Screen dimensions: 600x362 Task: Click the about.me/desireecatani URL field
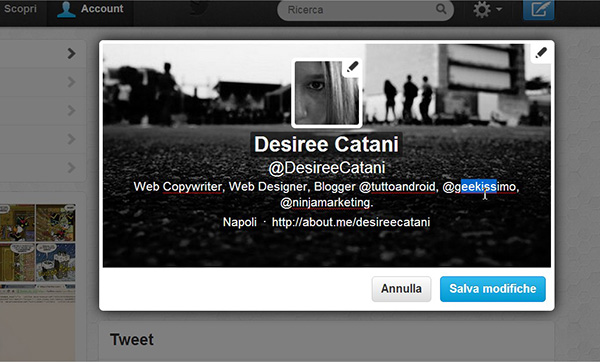[x=351, y=222]
